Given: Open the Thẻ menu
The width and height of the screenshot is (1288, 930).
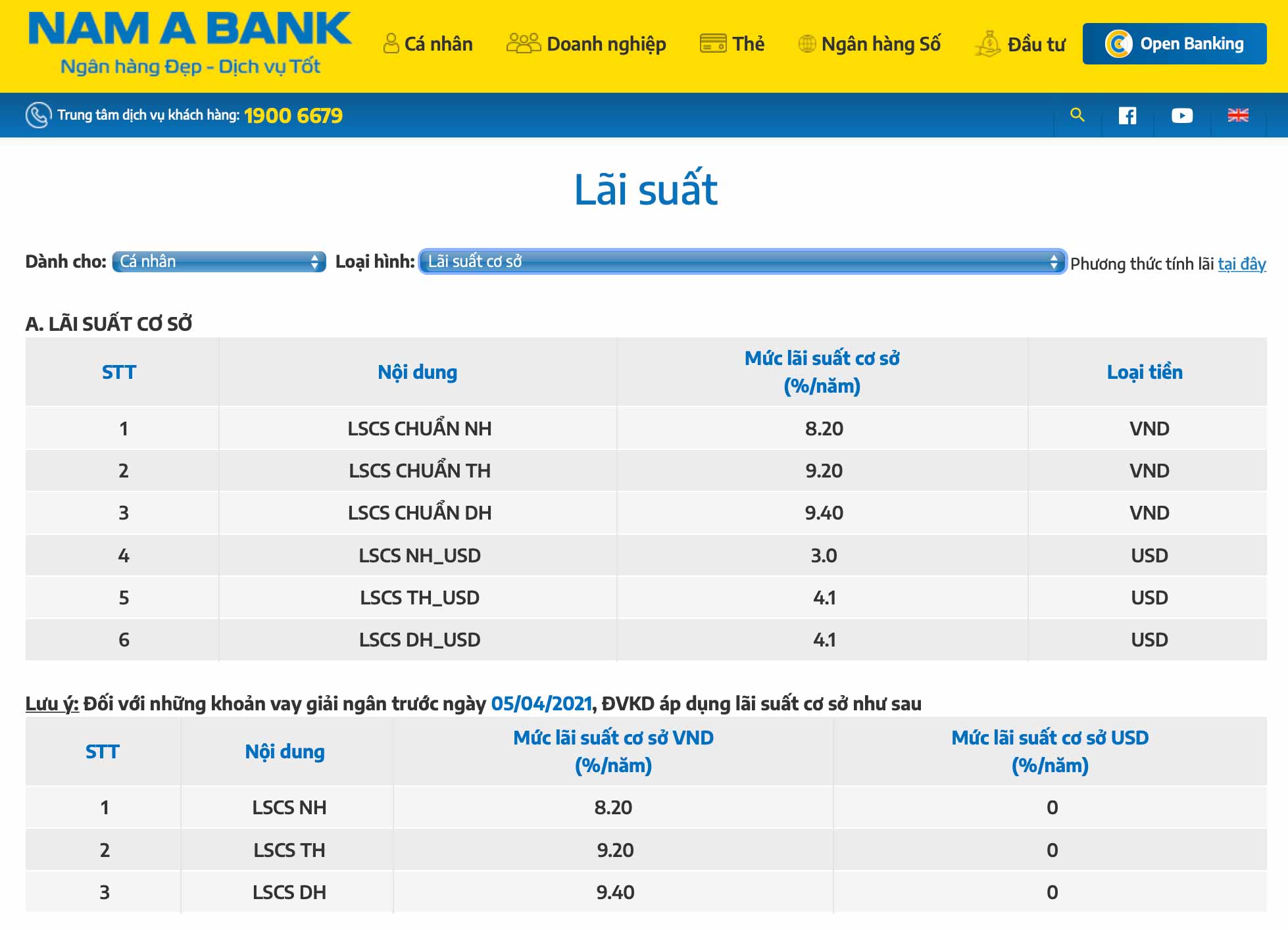Looking at the screenshot, I should tap(732, 44).
